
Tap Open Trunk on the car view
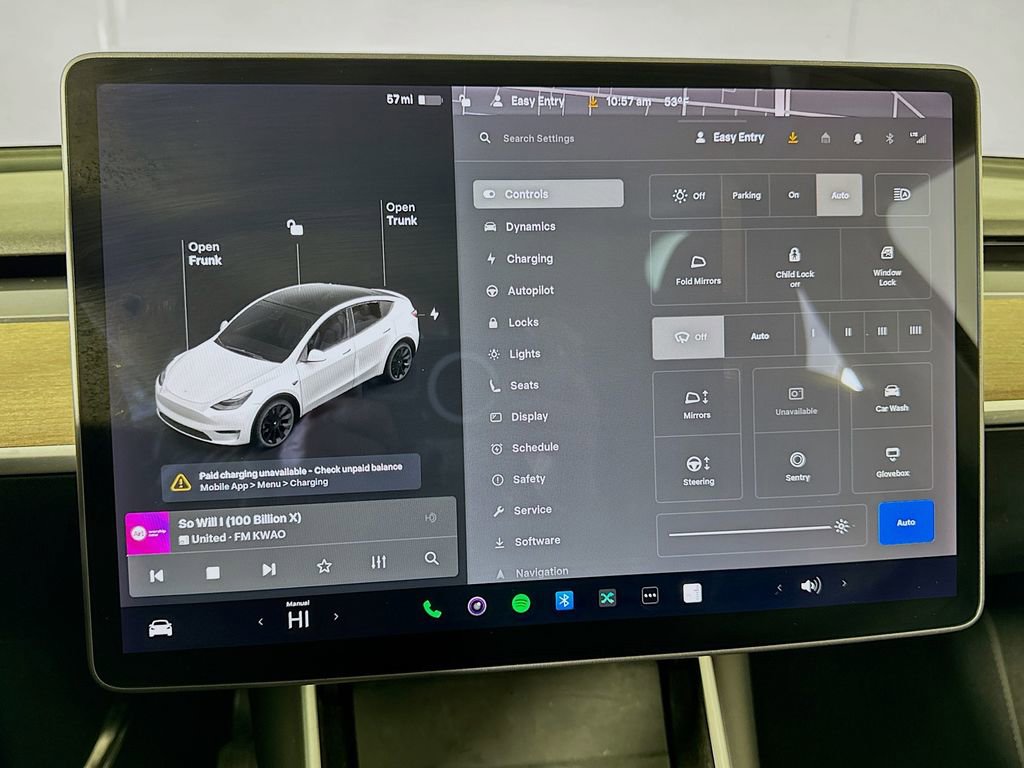399,212
